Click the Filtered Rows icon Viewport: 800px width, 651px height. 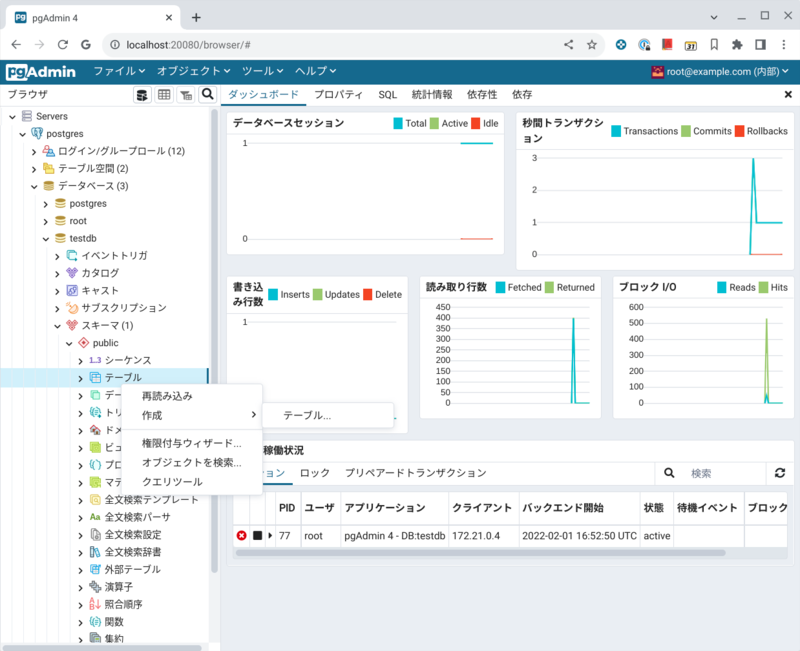pos(186,95)
